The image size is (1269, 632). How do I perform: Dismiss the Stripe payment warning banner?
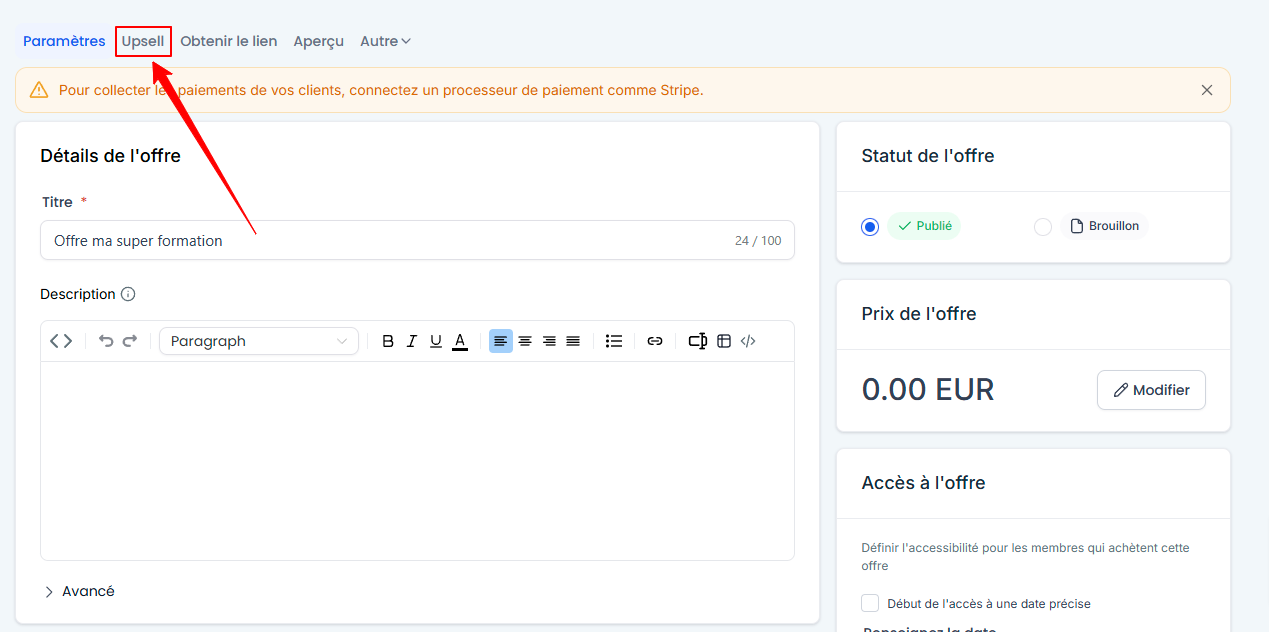(1207, 90)
